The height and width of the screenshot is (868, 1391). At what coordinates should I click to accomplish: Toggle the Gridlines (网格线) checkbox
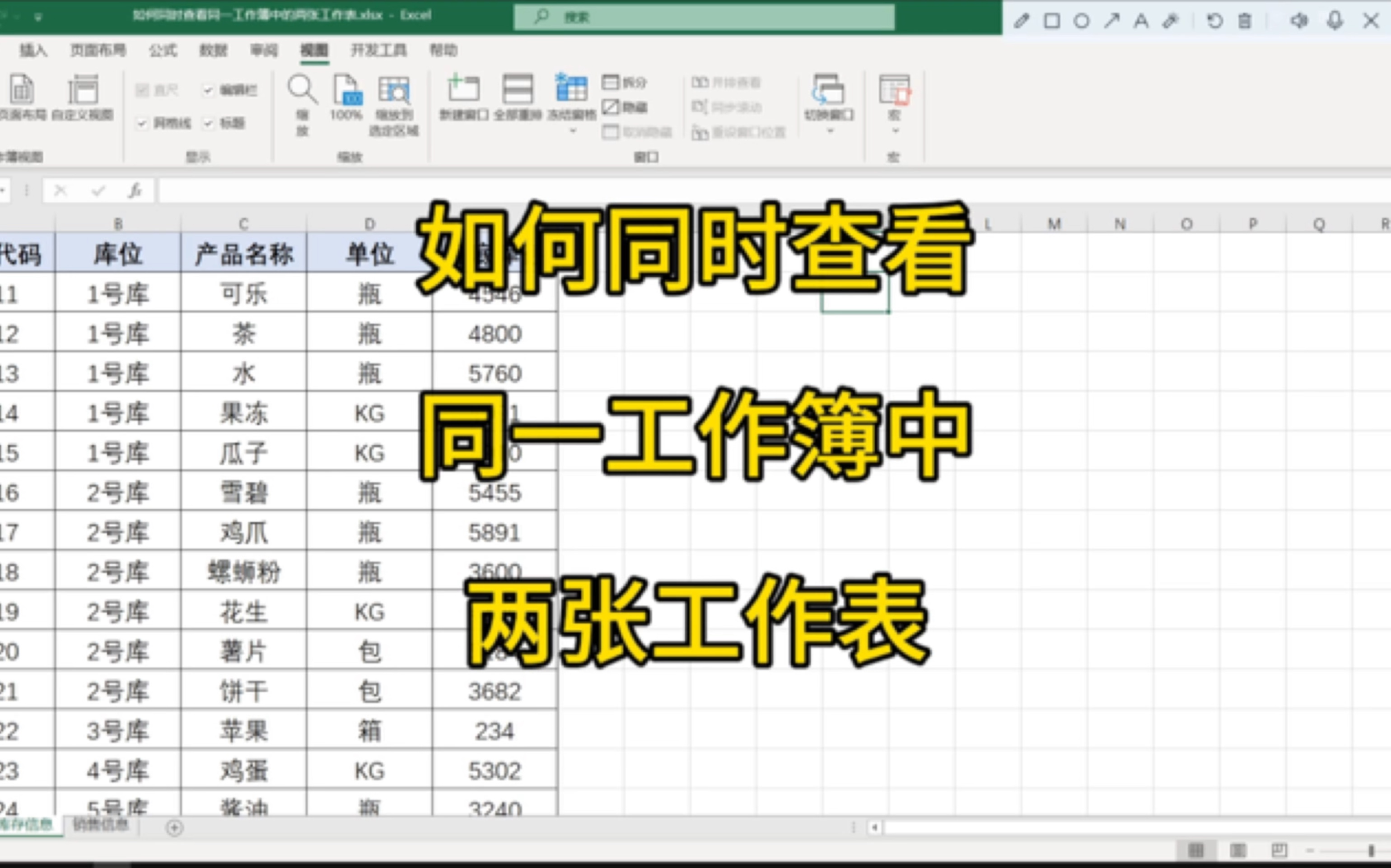pos(142,123)
